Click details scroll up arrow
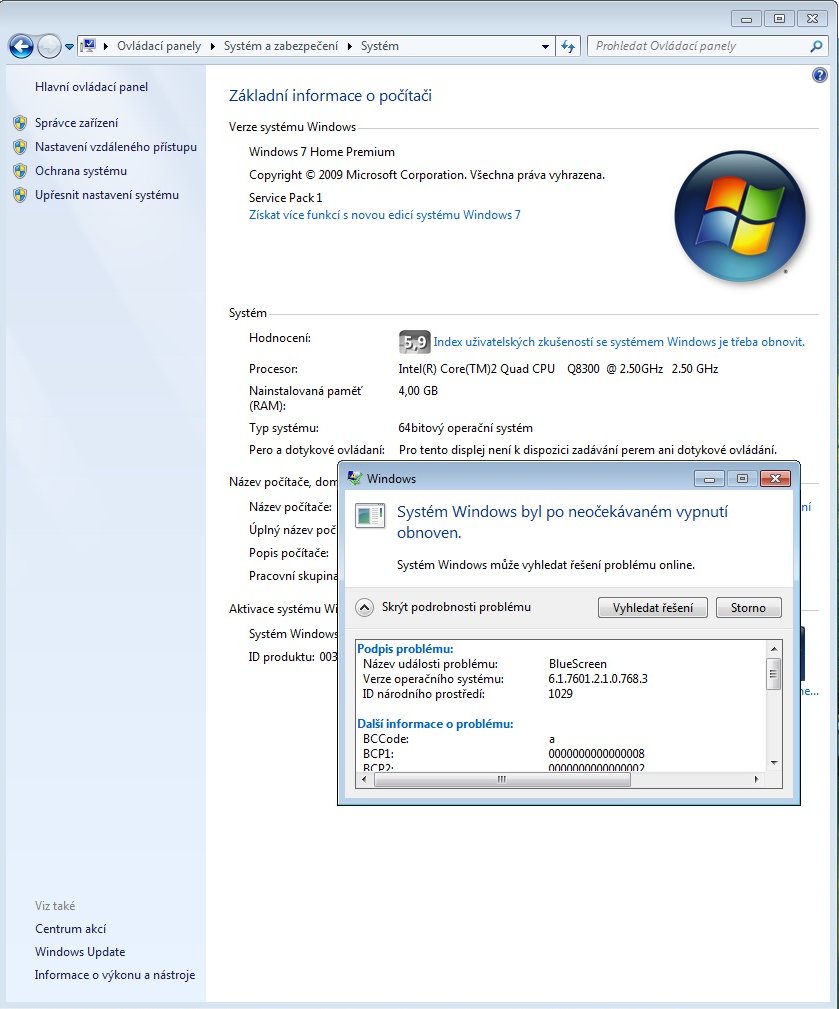839x1009 pixels. click(774, 649)
